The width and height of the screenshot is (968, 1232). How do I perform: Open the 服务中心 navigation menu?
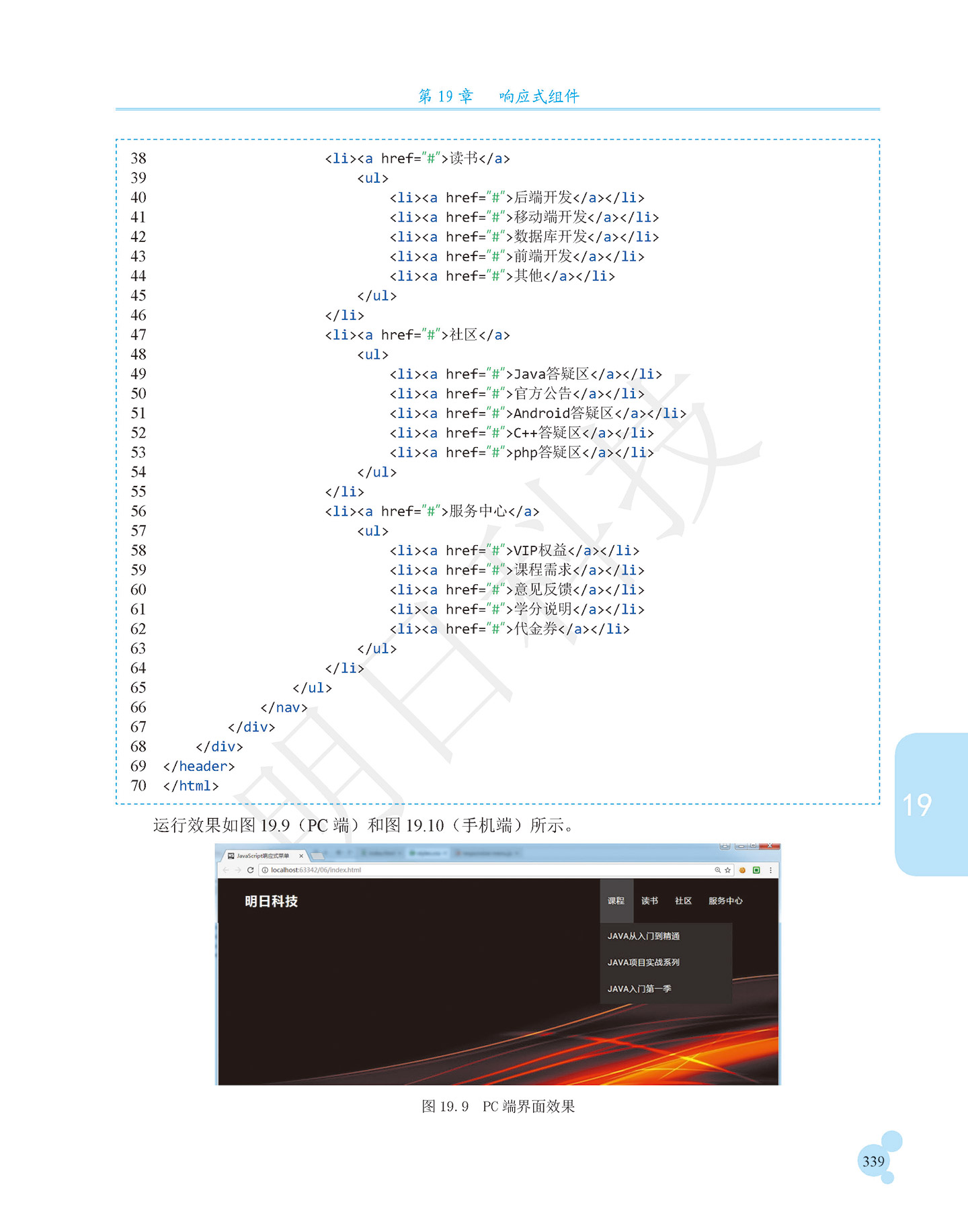pos(725,901)
